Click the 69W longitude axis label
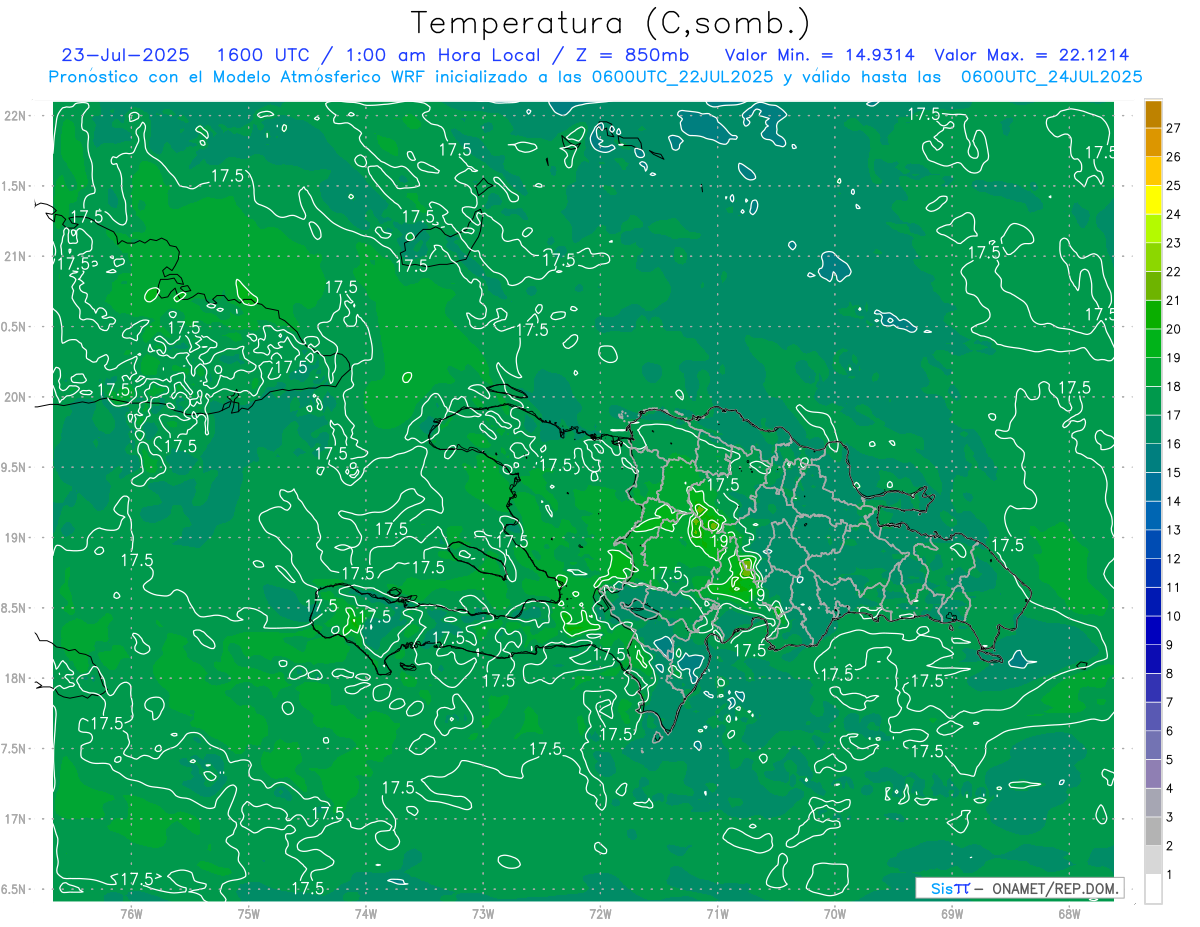The width and height of the screenshot is (1200, 927). point(952,913)
